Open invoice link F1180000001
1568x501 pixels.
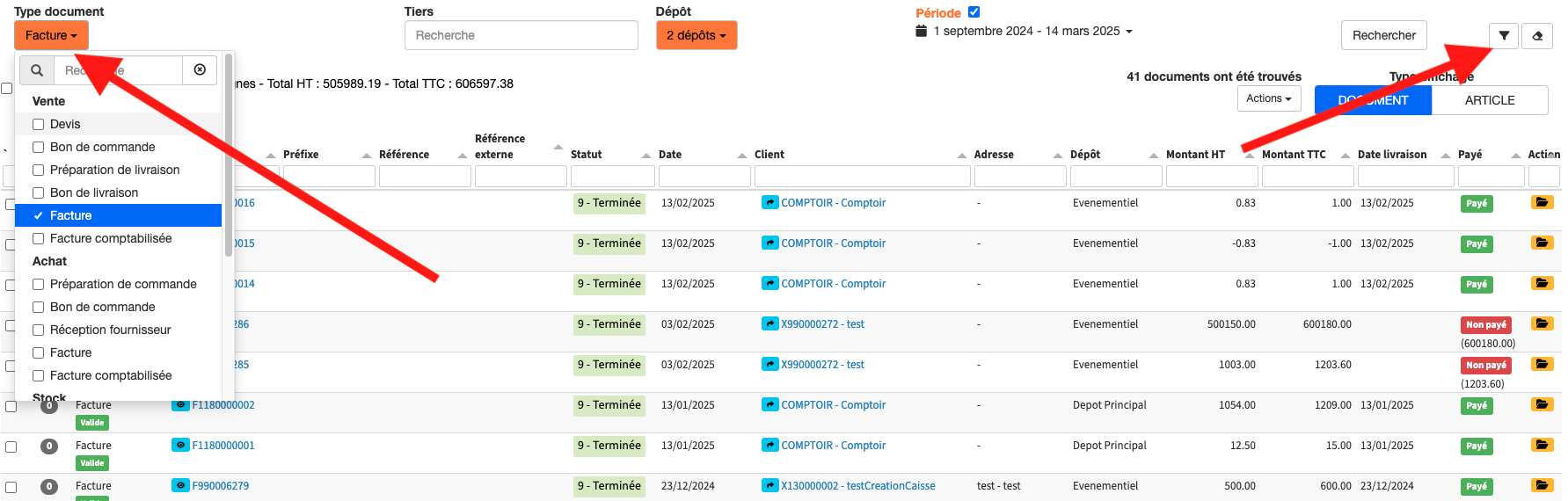tap(223, 446)
